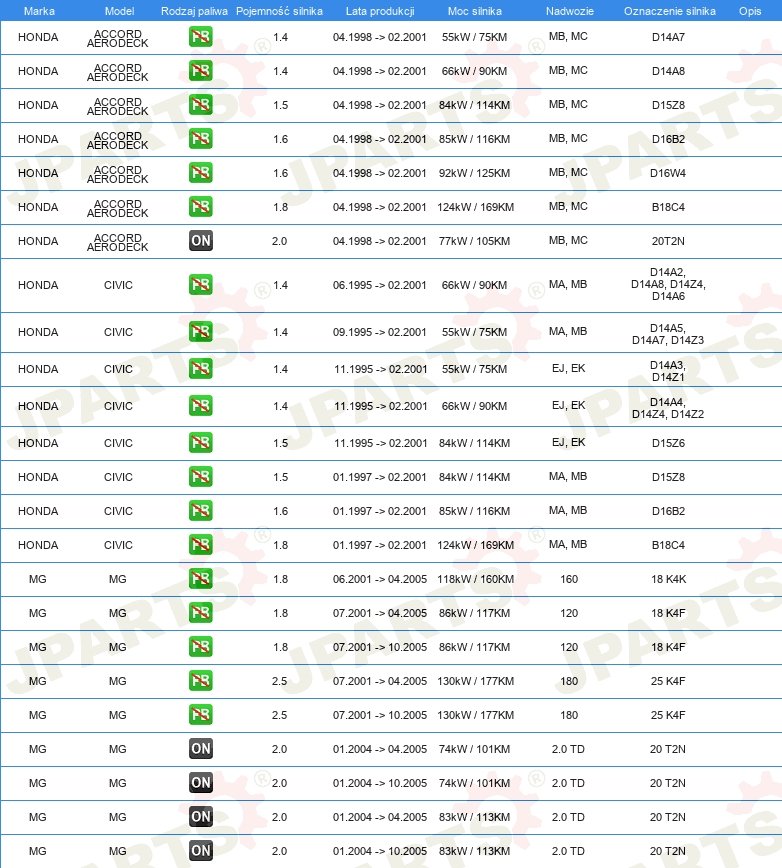The image size is (782, 868).
Task: Click petrol icon in Accord Aerodeck 66kW row
Action: click(200, 71)
